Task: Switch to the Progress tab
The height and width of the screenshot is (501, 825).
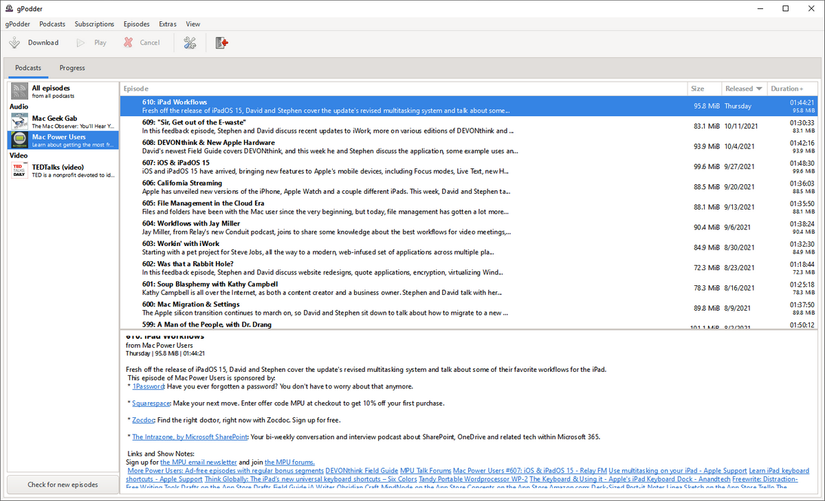Action: tap(72, 68)
